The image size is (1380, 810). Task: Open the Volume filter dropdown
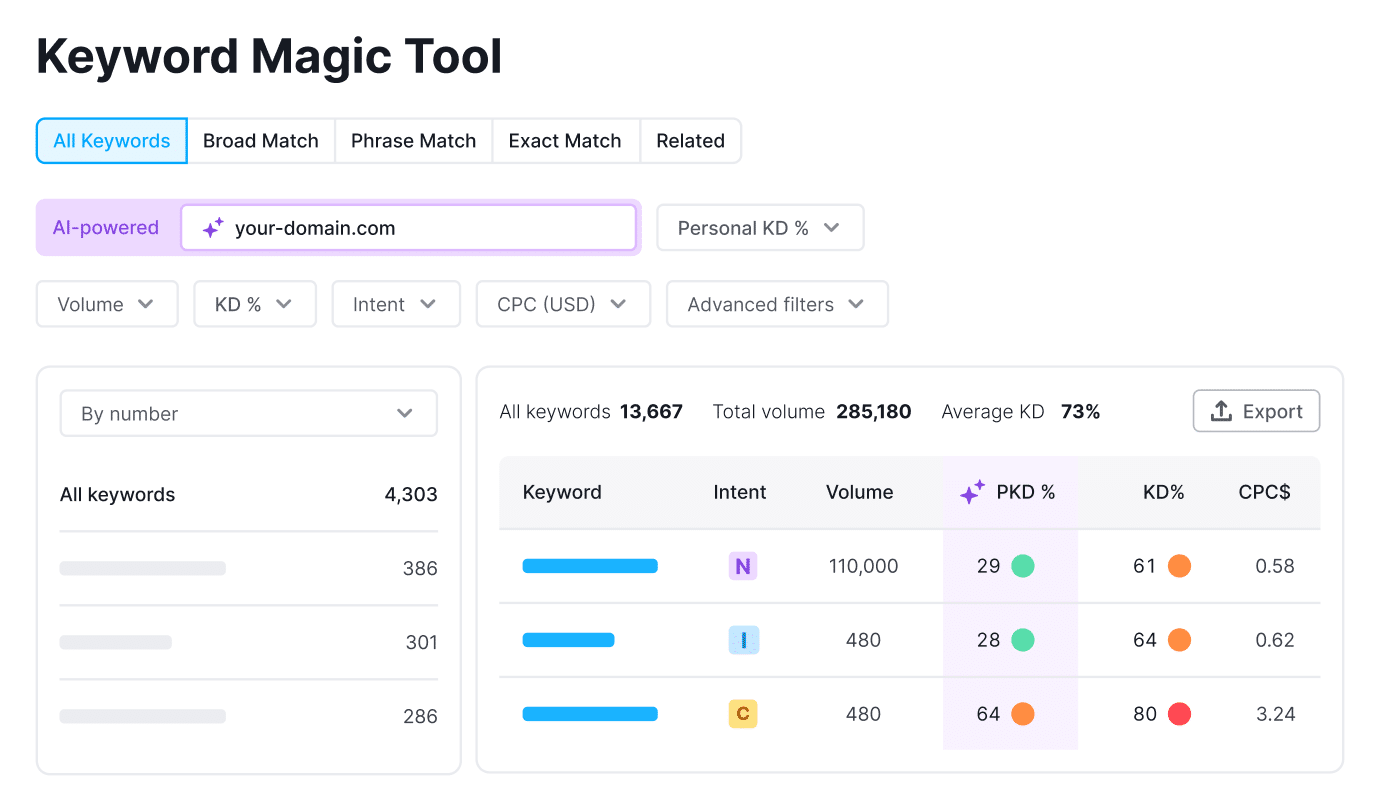coord(107,304)
